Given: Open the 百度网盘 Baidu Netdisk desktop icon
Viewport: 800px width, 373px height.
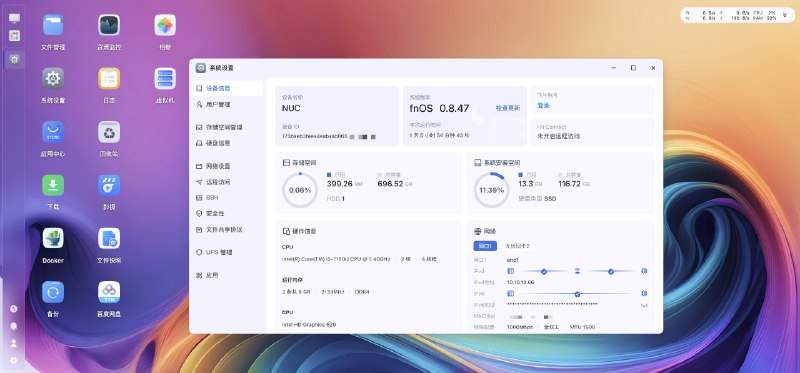Looking at the screenshot, I should tap(109, 292).
